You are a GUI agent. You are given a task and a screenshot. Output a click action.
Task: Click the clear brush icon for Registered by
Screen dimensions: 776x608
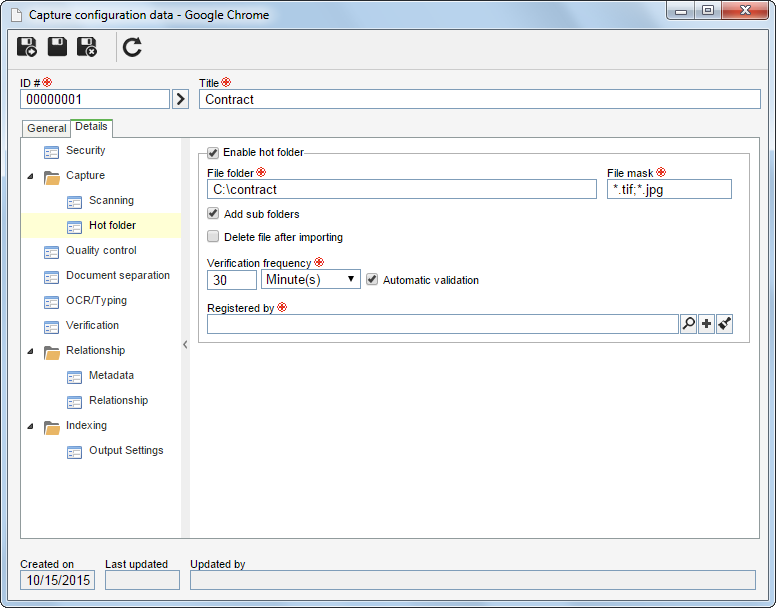click(725, 324)
